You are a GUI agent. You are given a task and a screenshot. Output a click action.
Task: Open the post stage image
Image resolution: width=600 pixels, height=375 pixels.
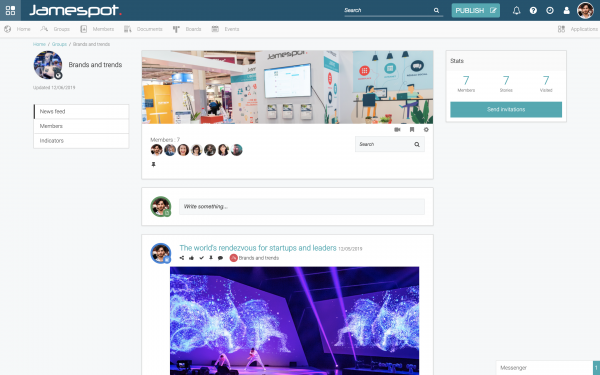[295, 321]
